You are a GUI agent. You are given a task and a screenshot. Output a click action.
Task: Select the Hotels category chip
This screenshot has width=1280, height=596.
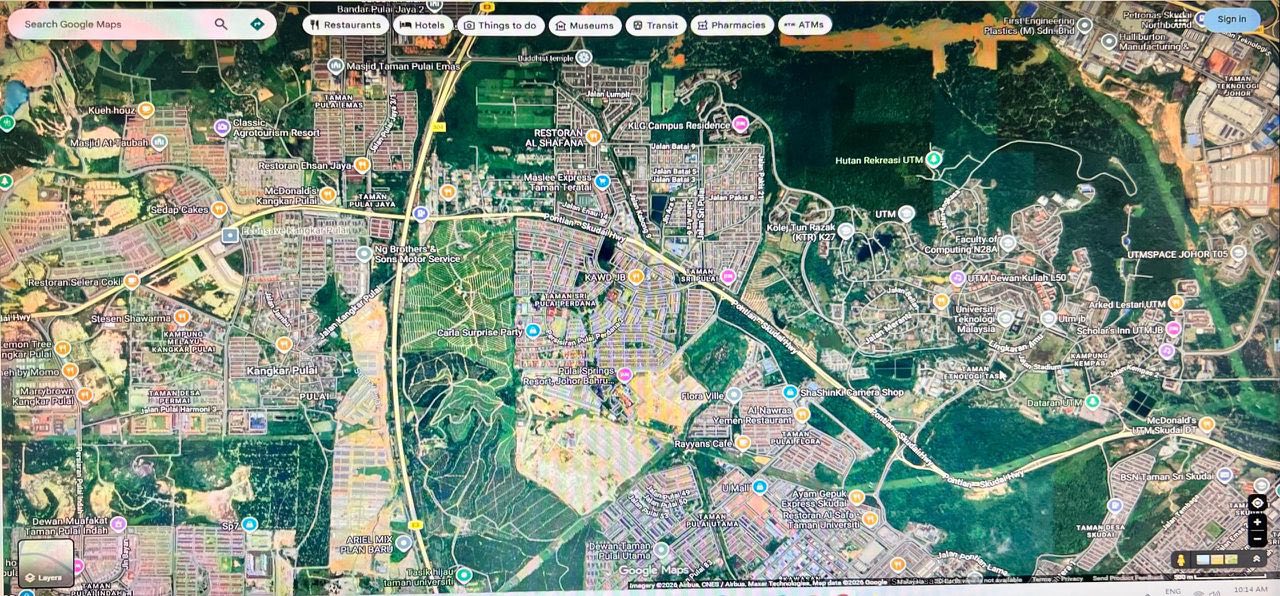coord(422,25)
